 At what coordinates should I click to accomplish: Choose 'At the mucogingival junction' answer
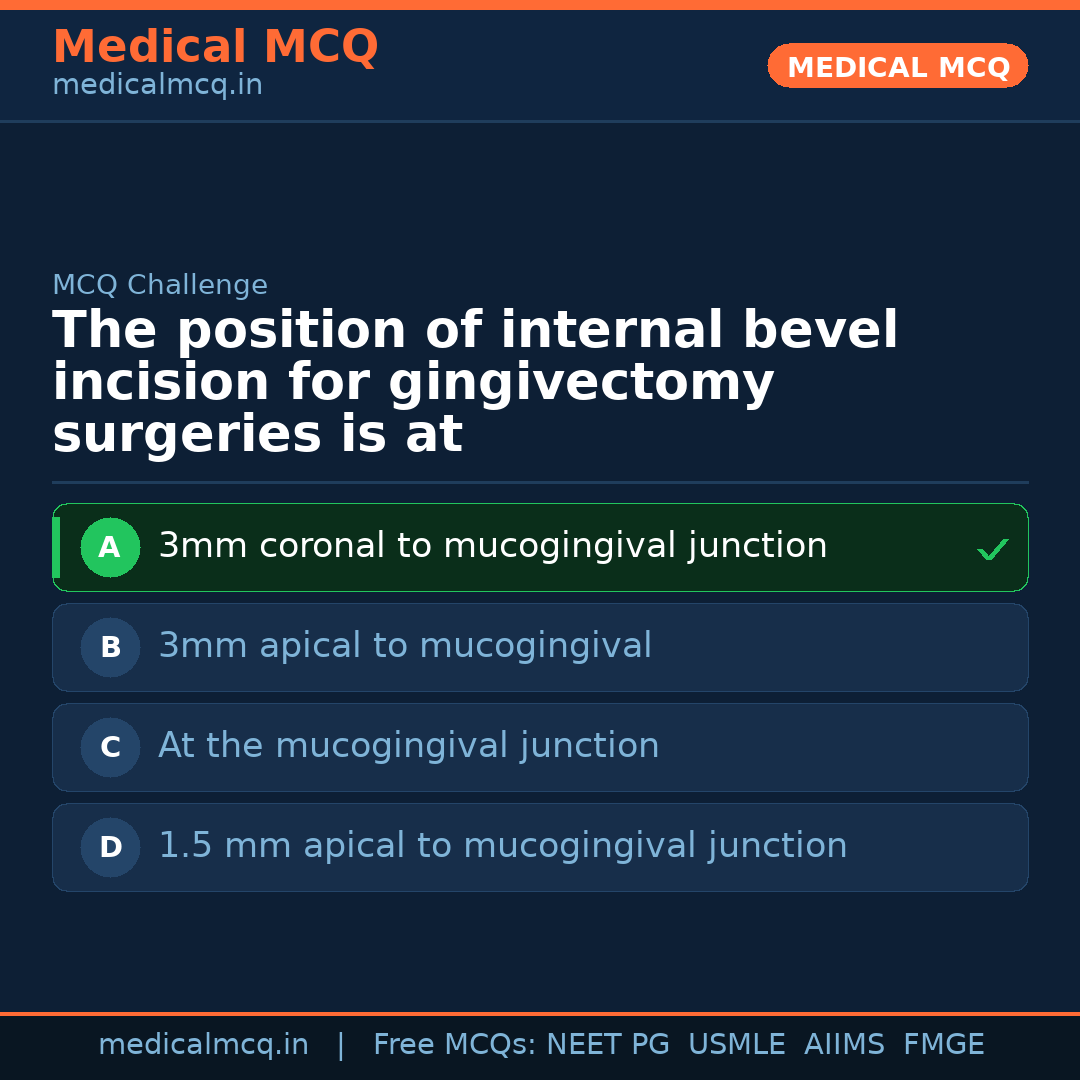click(409, 747)
